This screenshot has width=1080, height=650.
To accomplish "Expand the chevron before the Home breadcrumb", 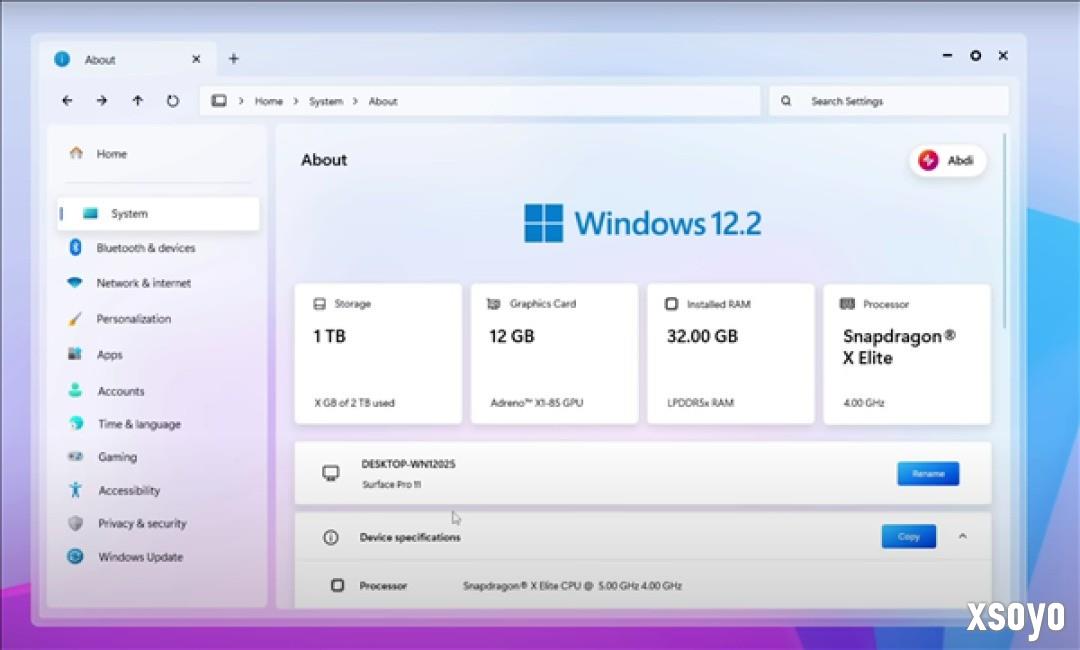I will pos(241,101).
